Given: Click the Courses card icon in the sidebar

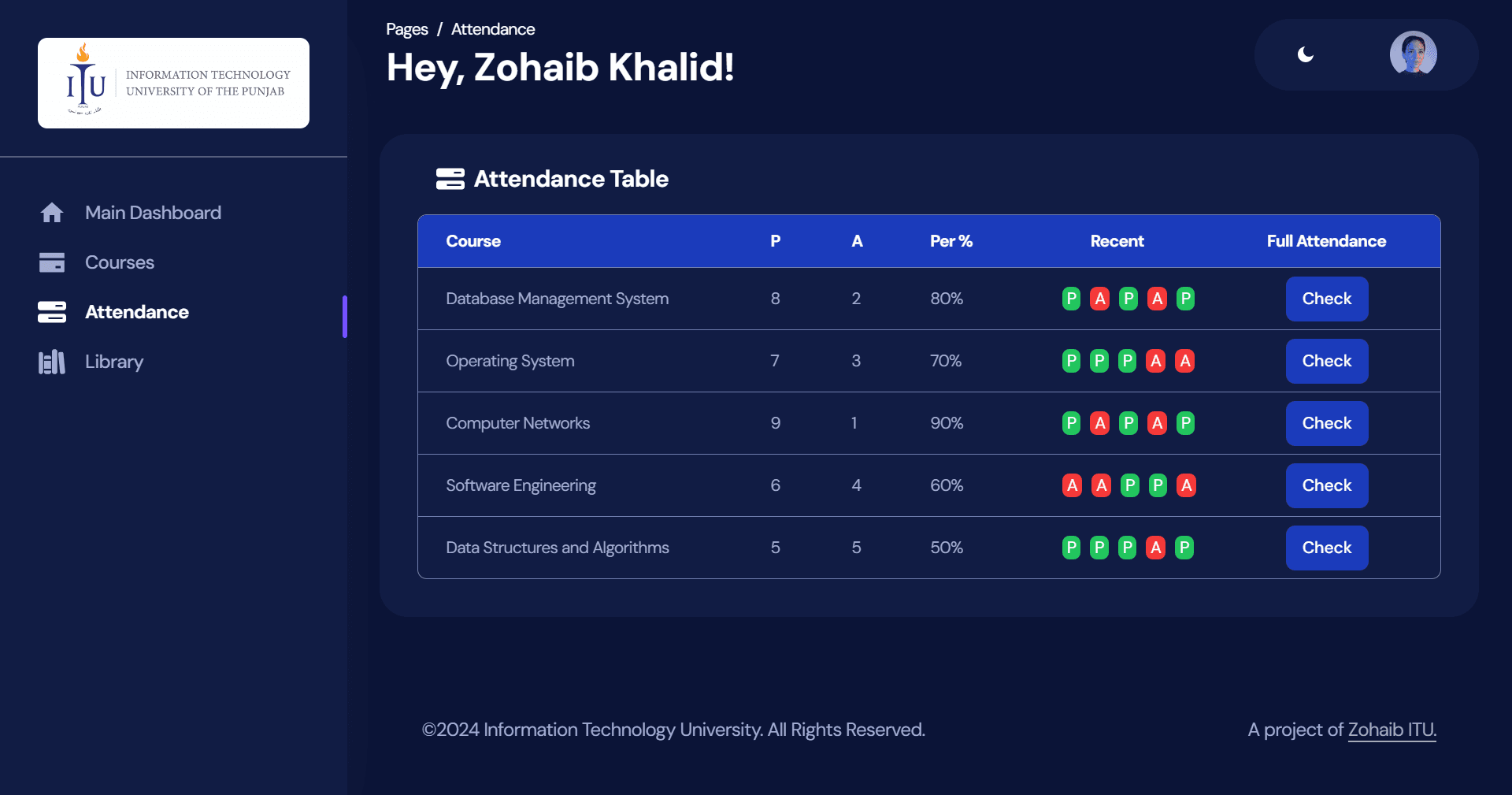Looking at the screenshot, I should (x=52, y=262).
